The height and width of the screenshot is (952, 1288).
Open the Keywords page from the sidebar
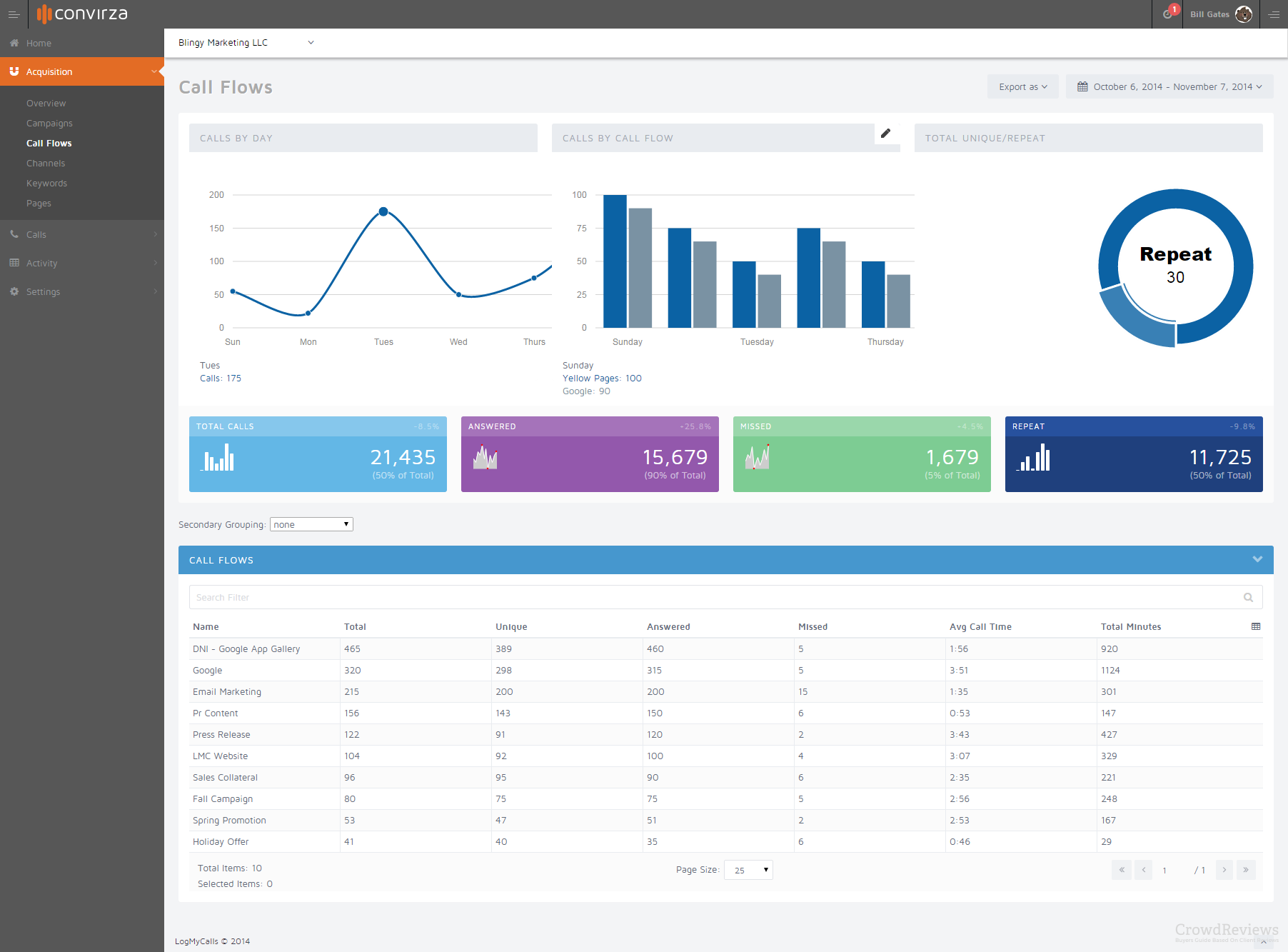pos(46,183)
